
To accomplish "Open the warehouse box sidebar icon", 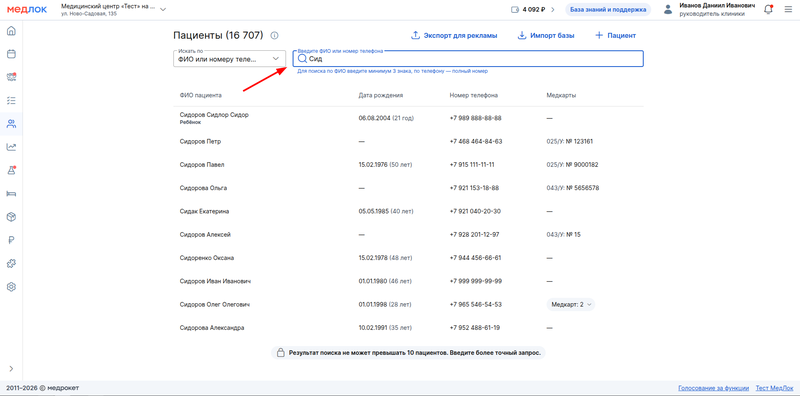I will (x=11, y=217).
